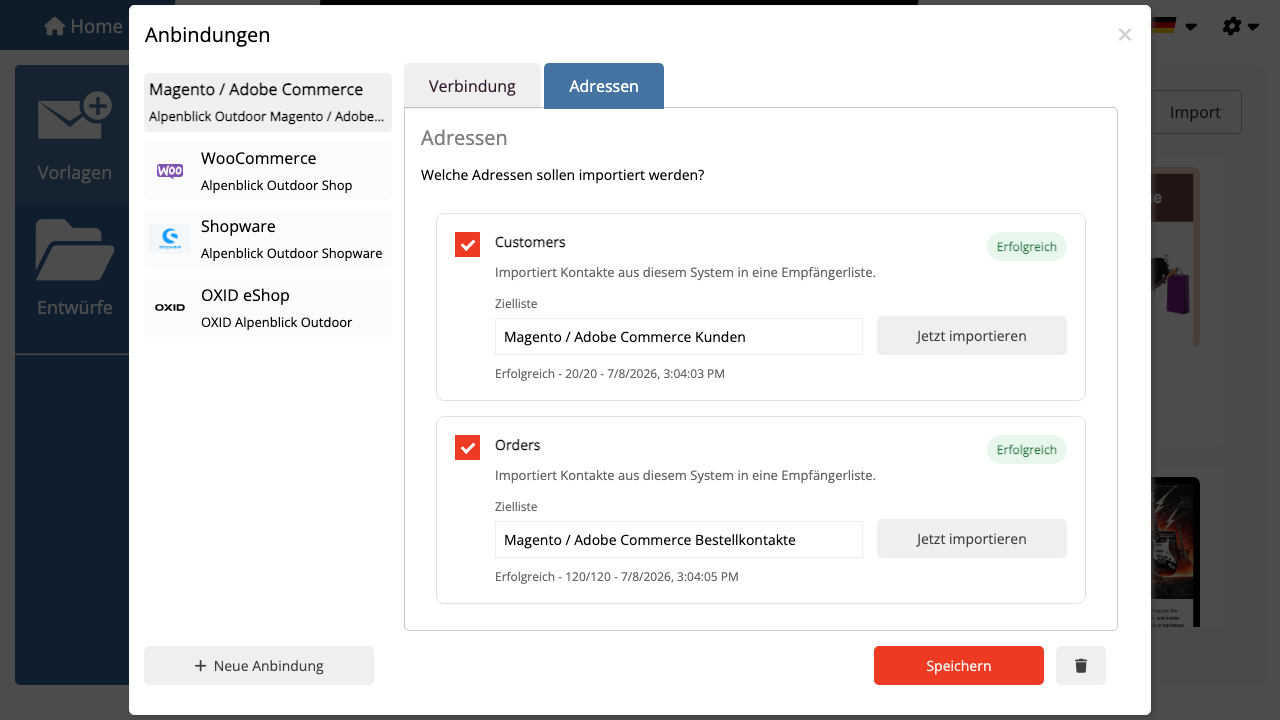
Task: Click the Magento / Adobe Commerce Bestellkontakte field
Action: [679, 540]
